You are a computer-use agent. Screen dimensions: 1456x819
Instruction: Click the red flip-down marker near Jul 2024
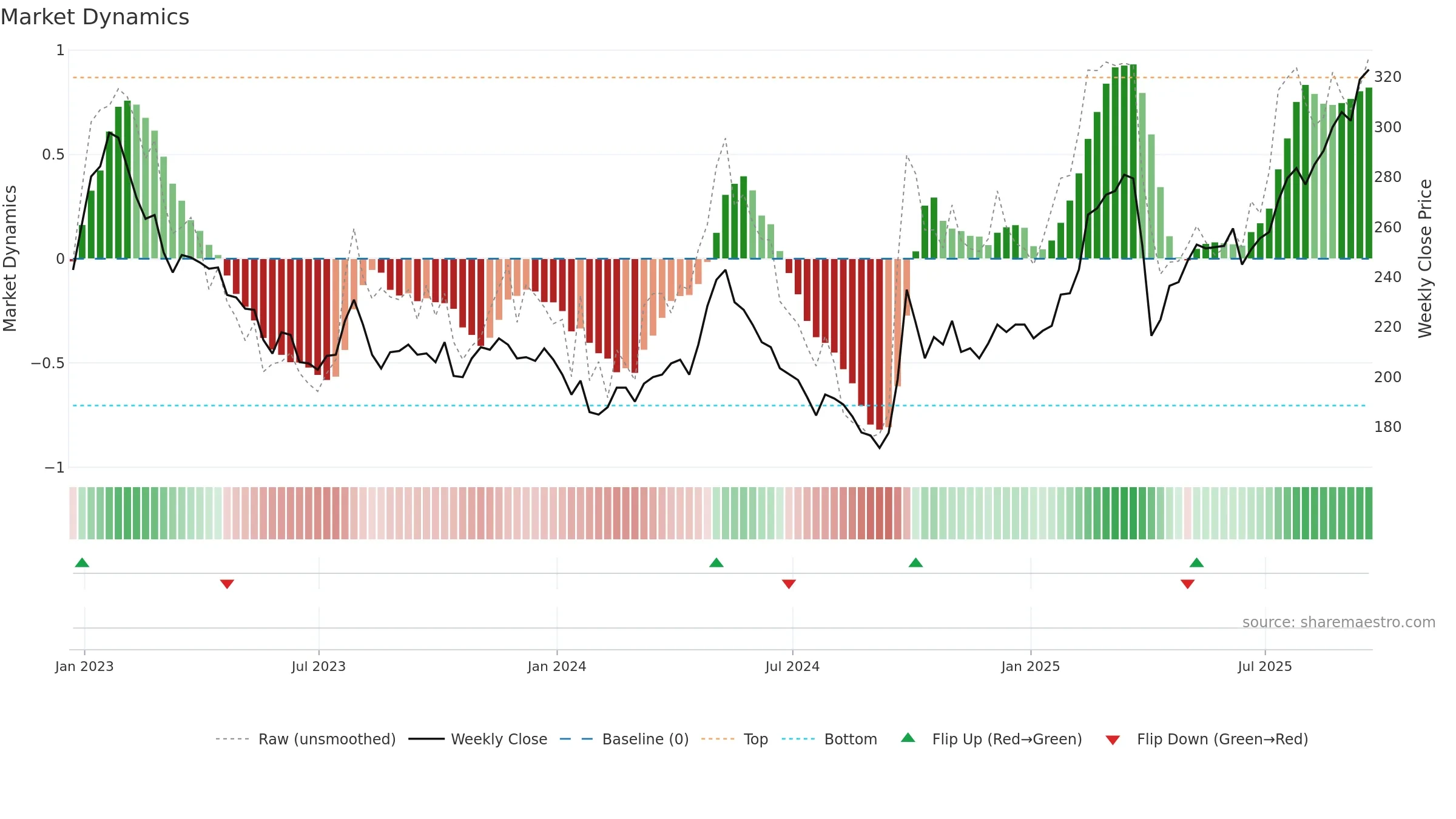(x=789, y=584)
